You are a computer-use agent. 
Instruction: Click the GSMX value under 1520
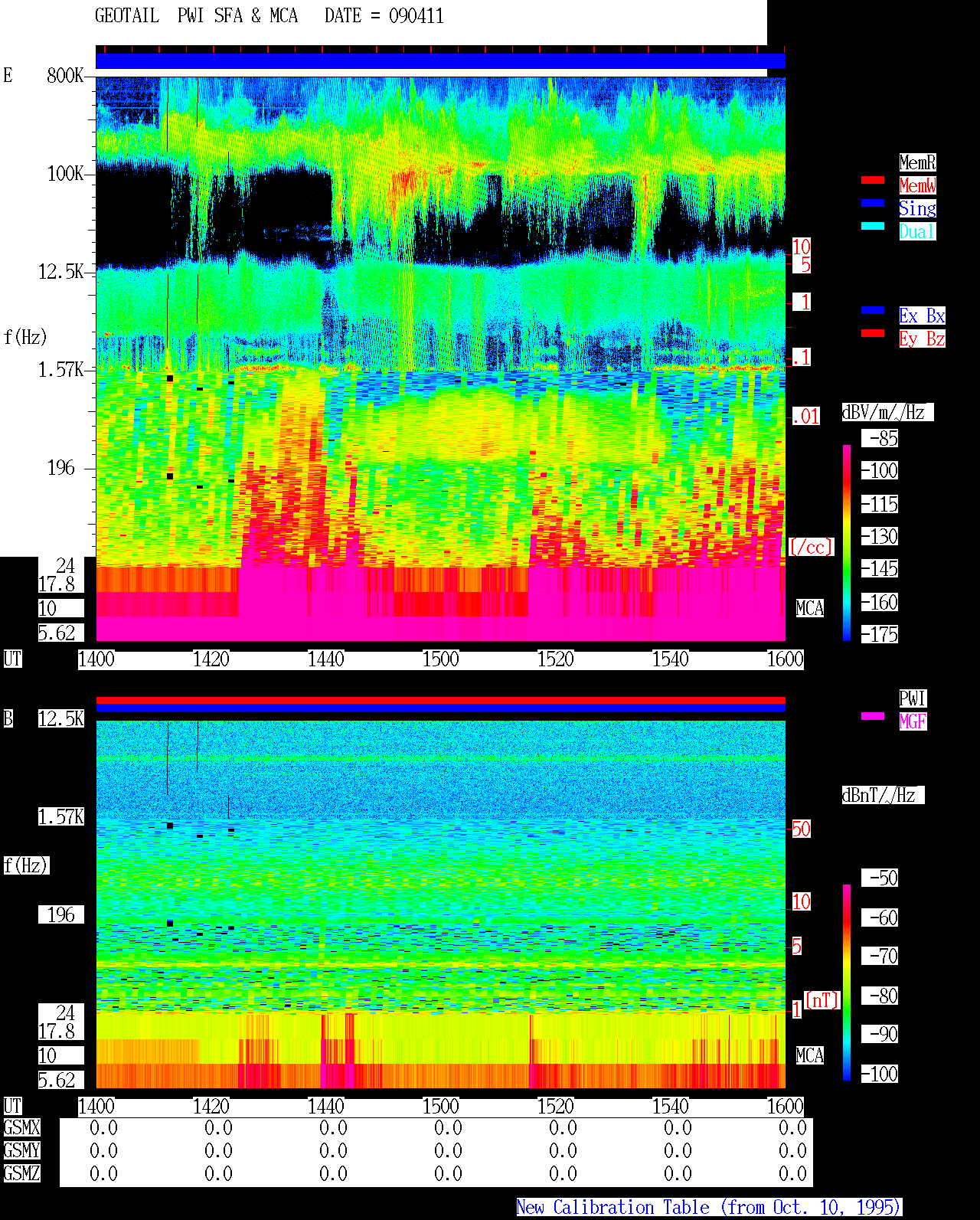pos(563,1128)
